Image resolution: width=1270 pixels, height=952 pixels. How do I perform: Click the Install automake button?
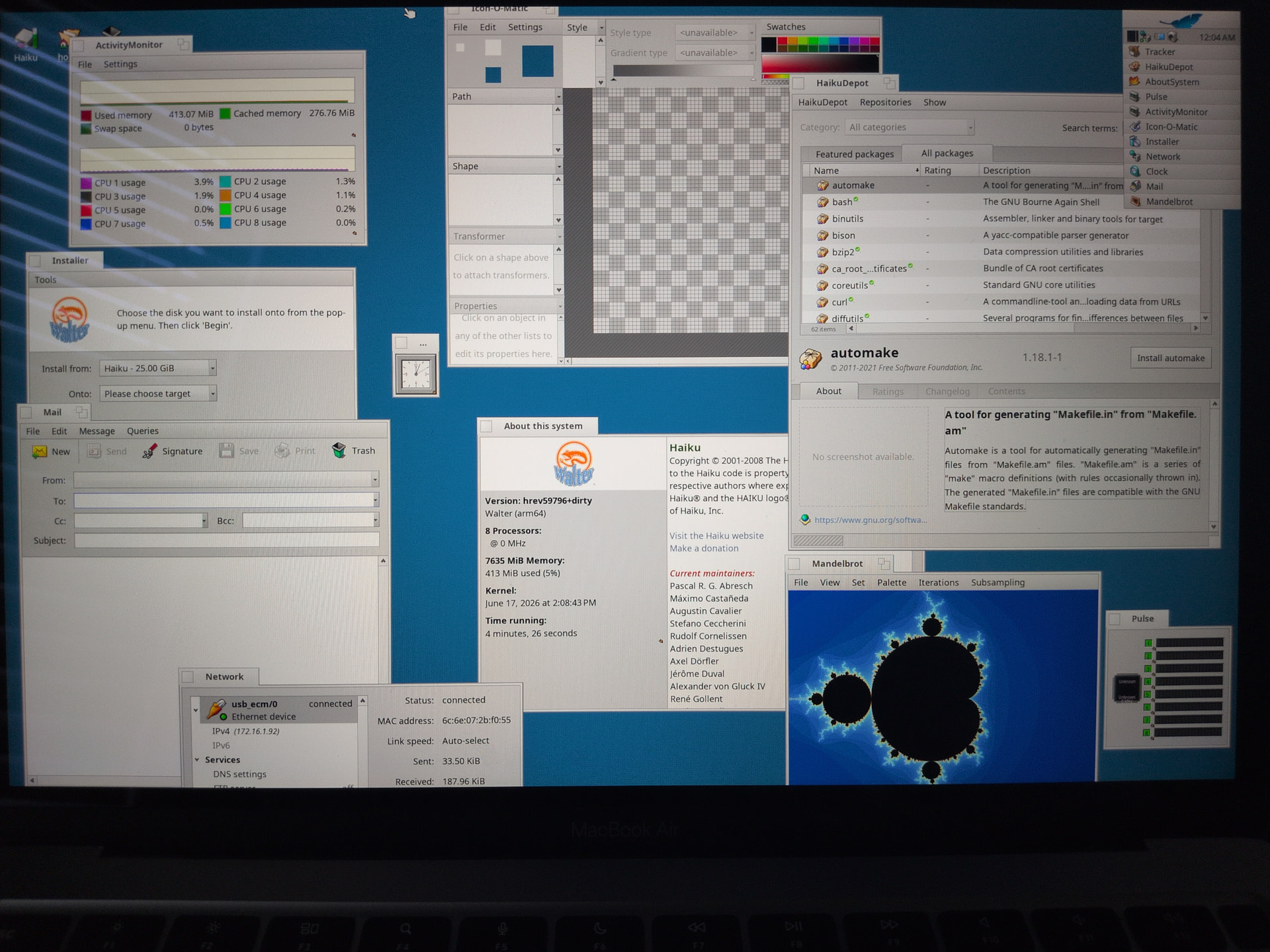point(1170,358)
